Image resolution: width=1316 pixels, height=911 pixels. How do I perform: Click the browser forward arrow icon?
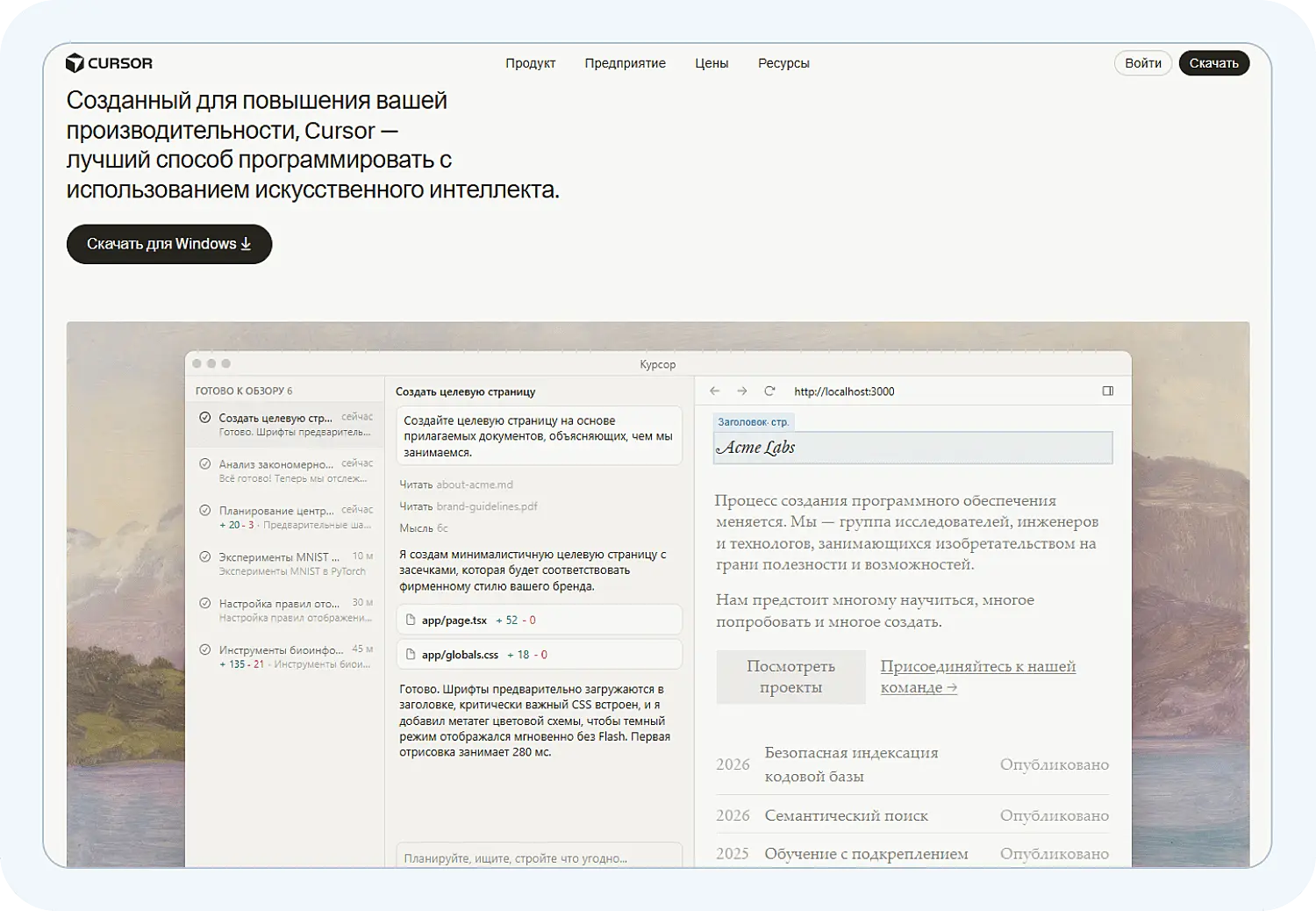coord(742,391)
